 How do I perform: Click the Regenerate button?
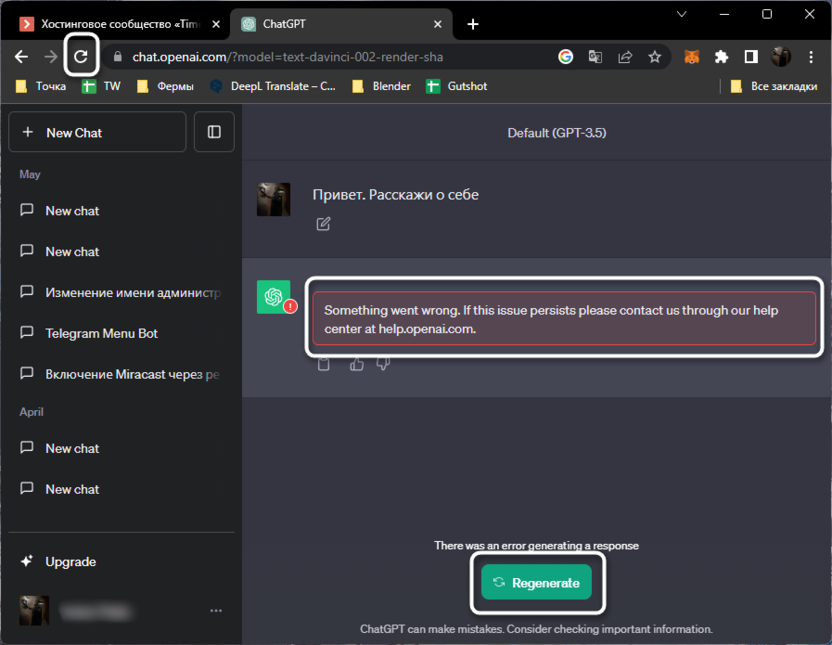click(536, 582)
